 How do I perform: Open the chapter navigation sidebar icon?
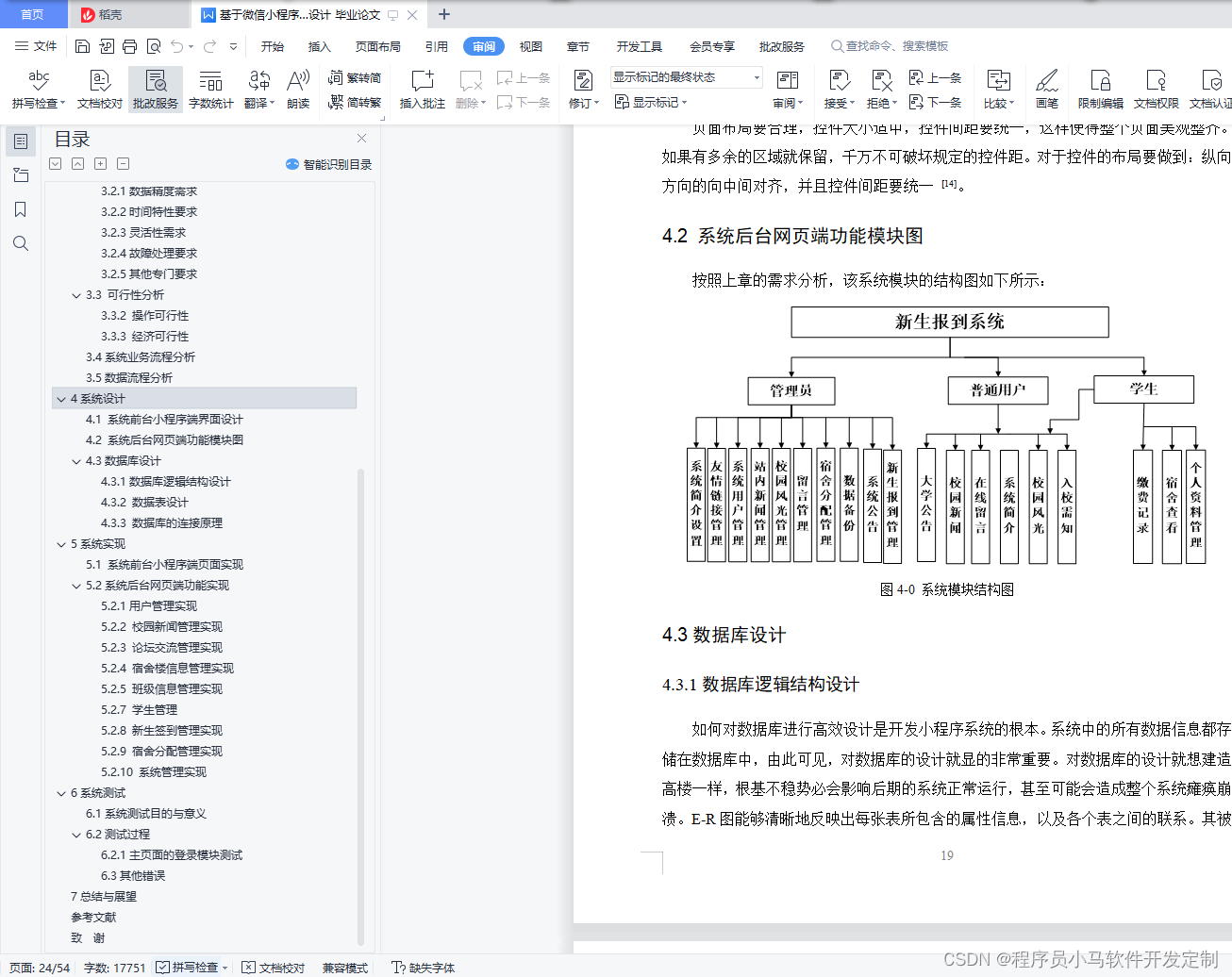click(x=21, y=175)
